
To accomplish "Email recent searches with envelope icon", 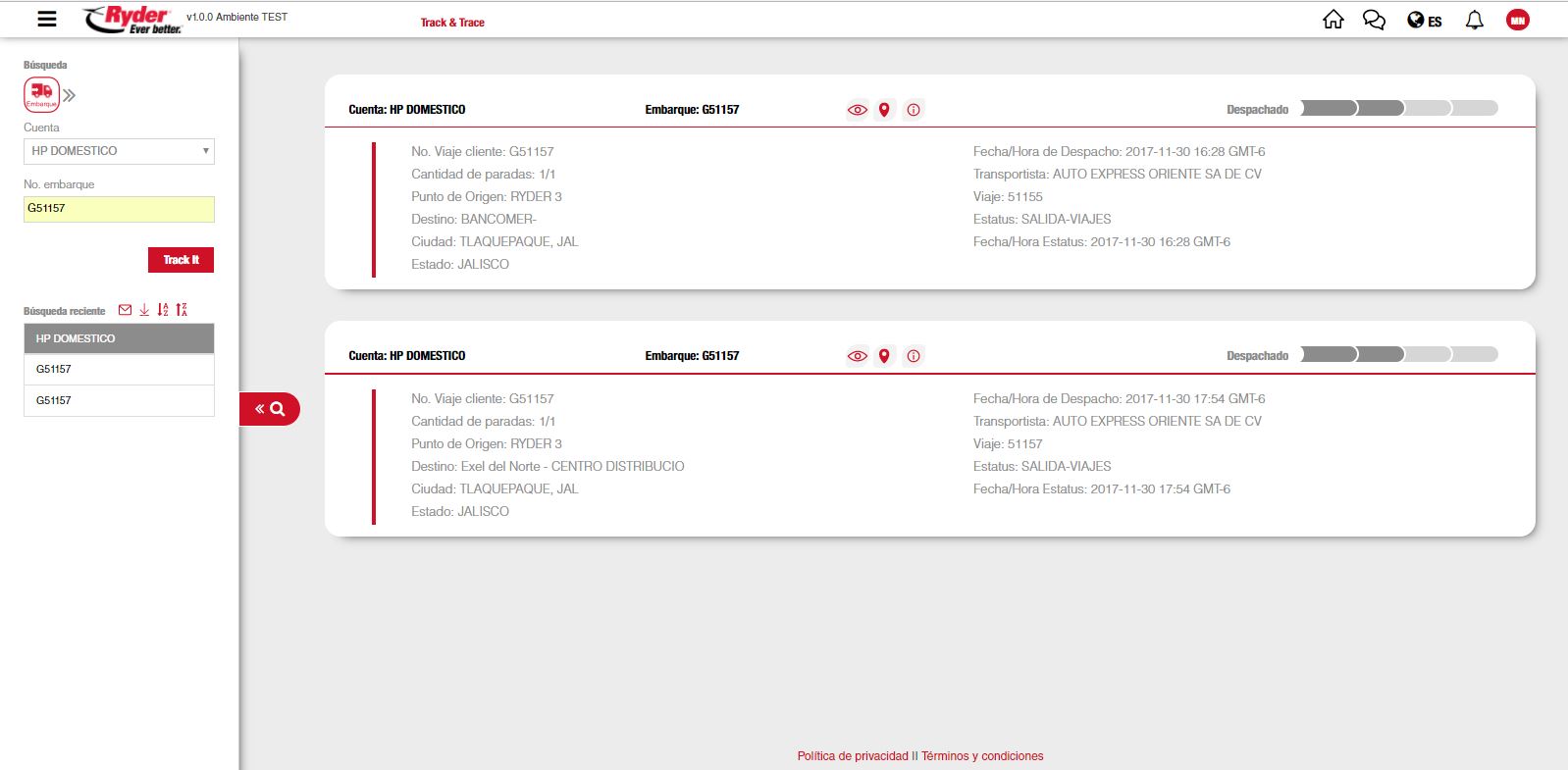I will (x=125, y=310).
